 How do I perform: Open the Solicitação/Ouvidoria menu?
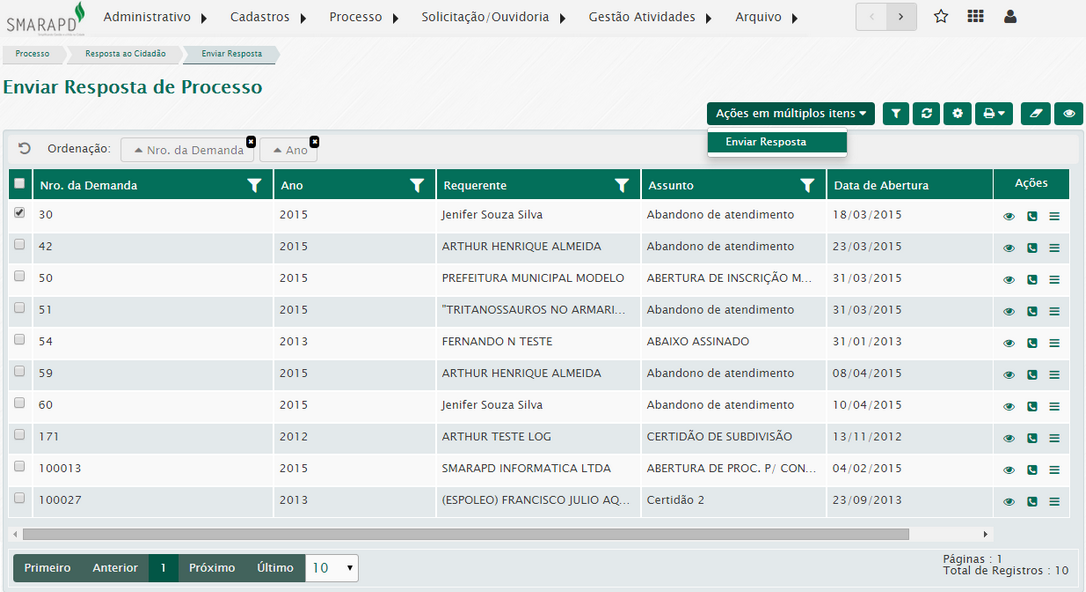pyautogui.click(x=492, y=17)
